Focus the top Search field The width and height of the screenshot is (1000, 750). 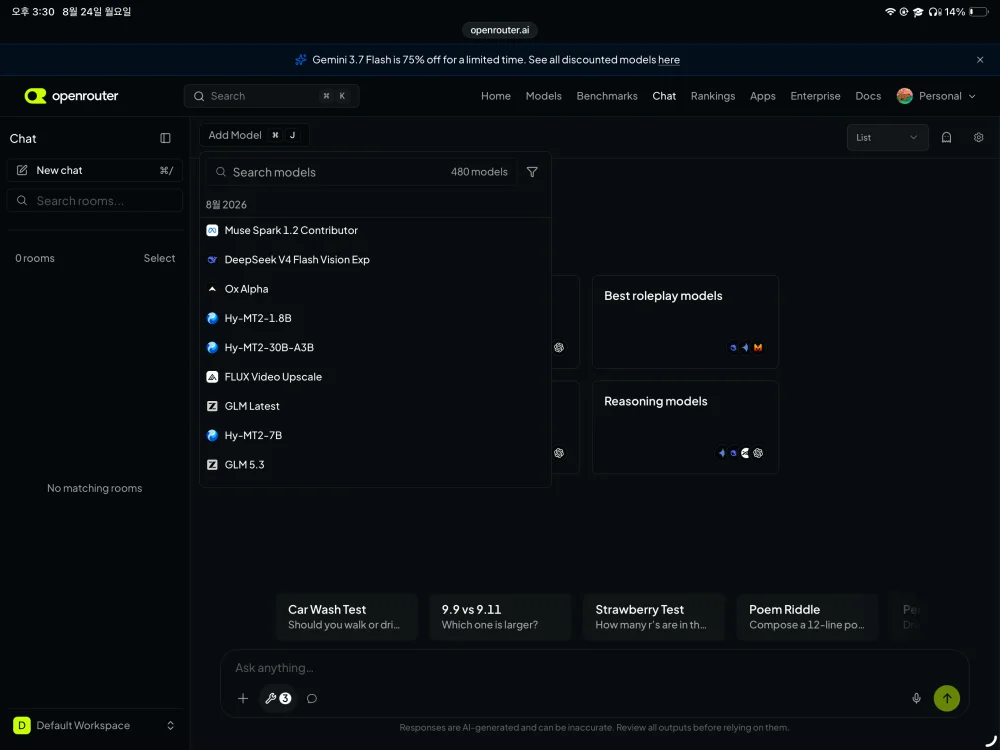[x=272, y=96]
